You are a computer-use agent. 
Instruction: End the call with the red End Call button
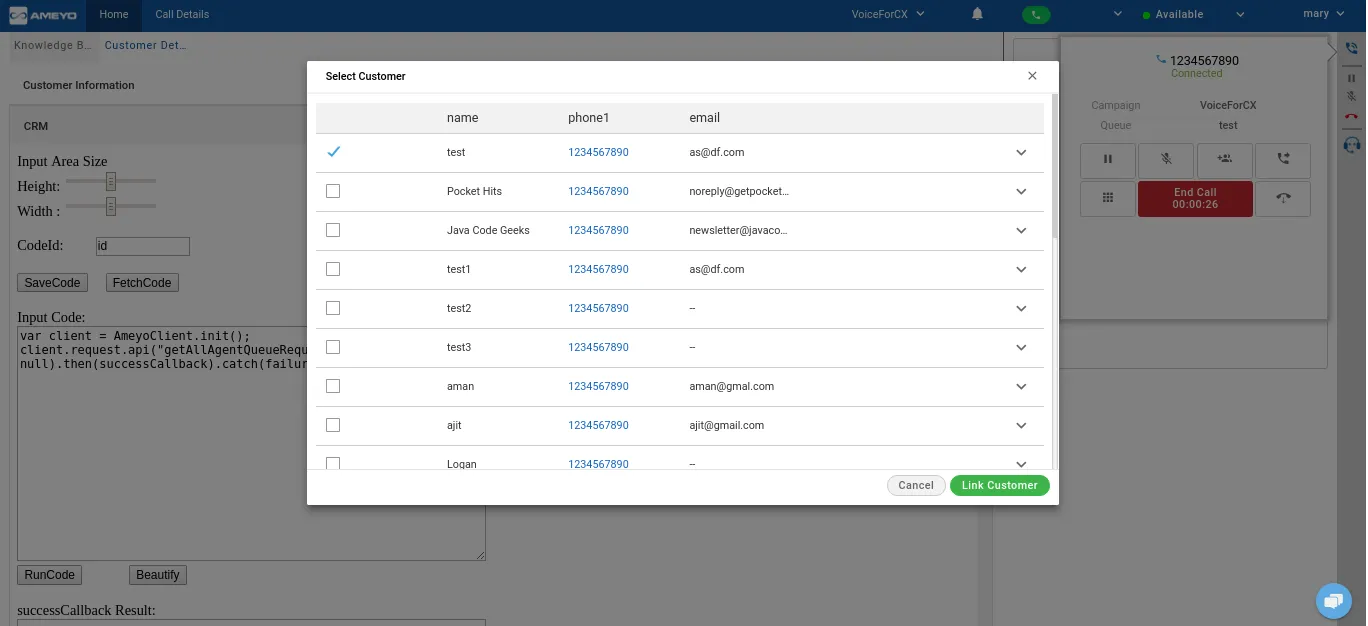click(1195, 198)
